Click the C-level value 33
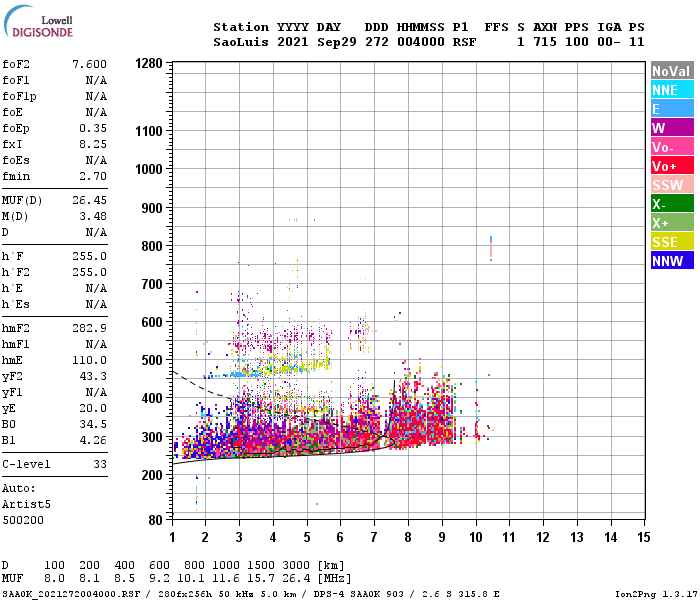Screen dimensions: 700x600 (x=100, y=464)
